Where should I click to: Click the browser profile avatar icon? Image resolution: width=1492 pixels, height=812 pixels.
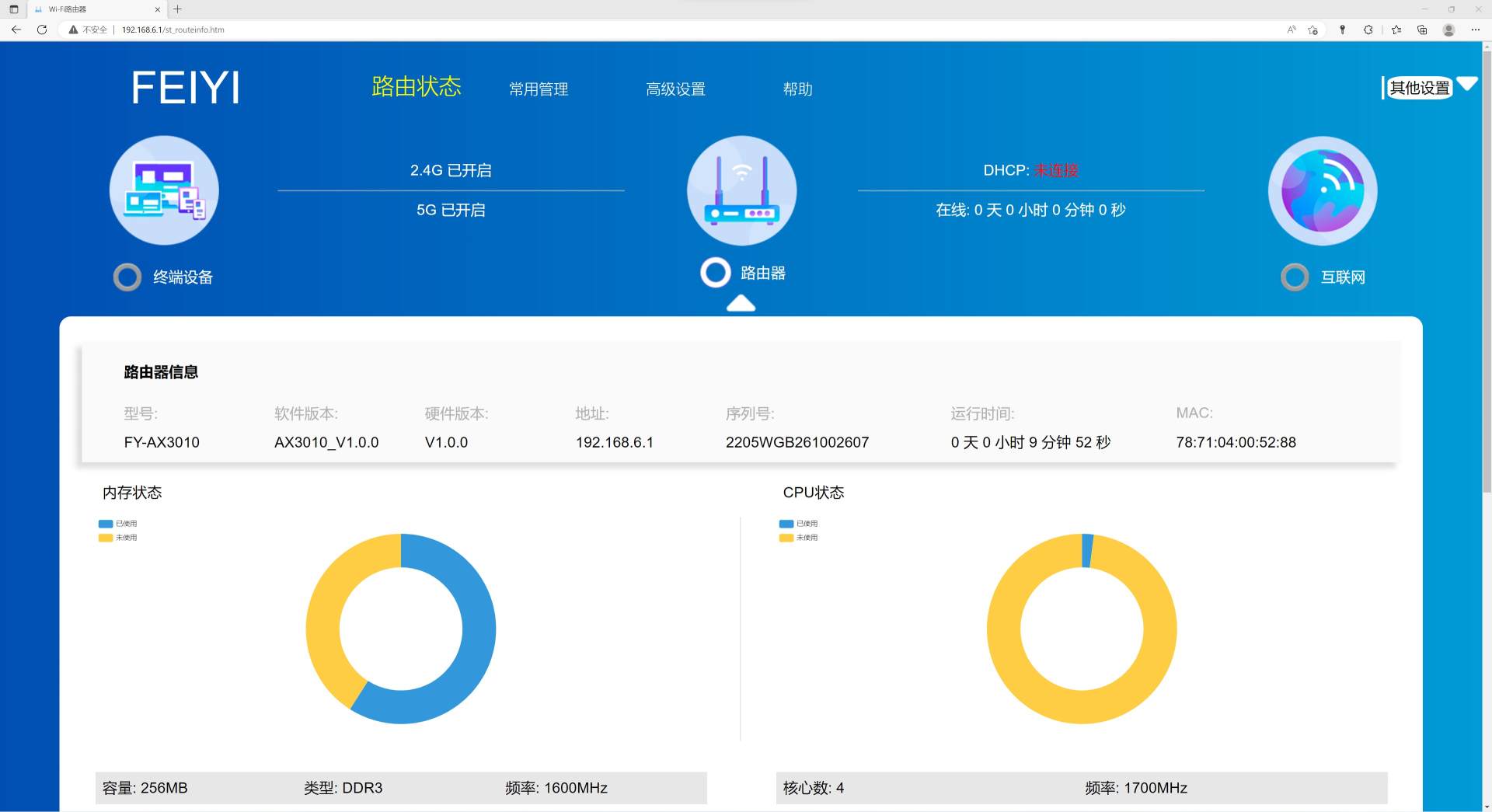(1448, 30)
